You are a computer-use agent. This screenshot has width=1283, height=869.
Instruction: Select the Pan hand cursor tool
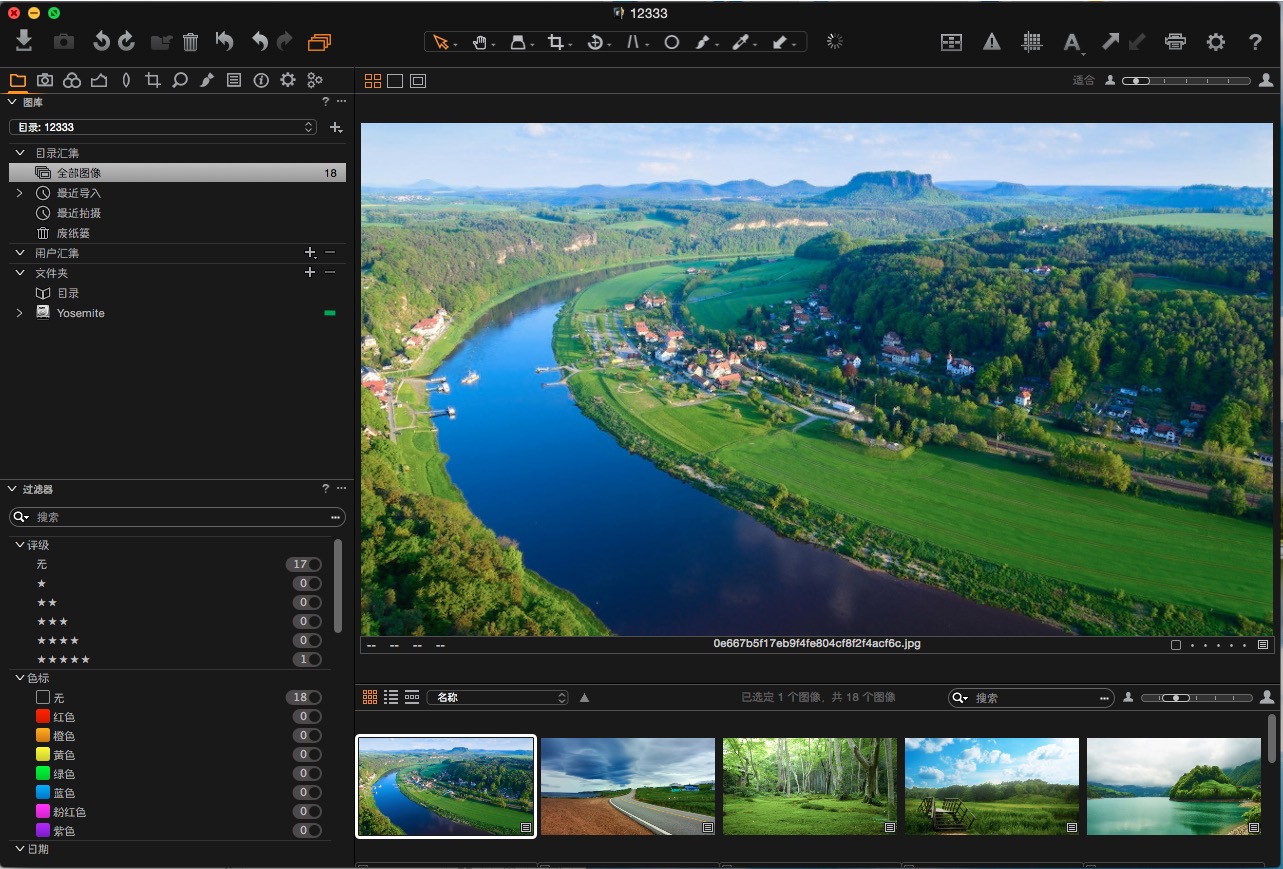click(480, 42)
